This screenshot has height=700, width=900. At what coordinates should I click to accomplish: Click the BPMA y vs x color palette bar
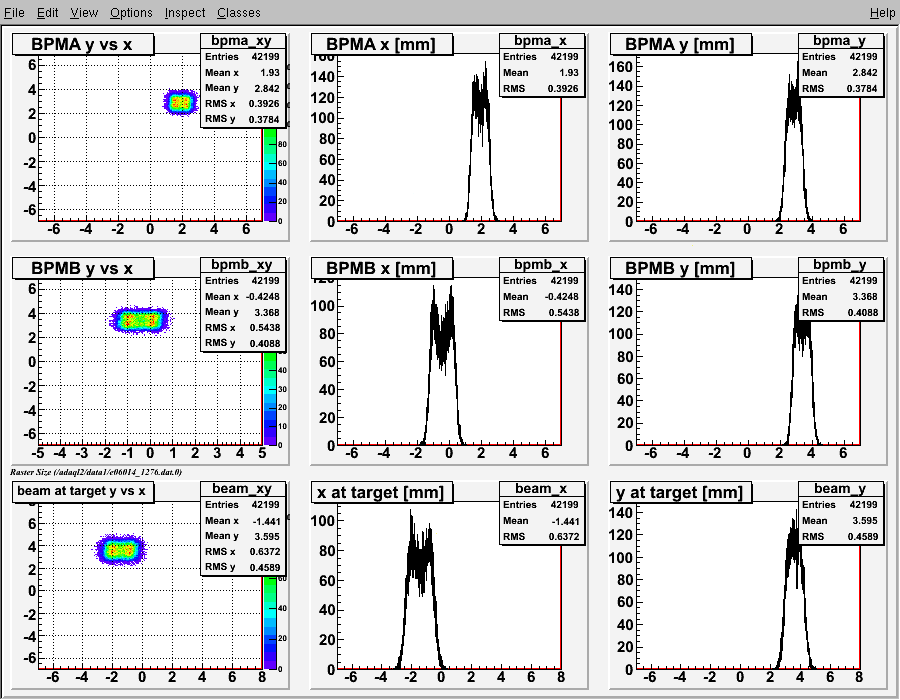pyautogui.click(x=270, y=174)
